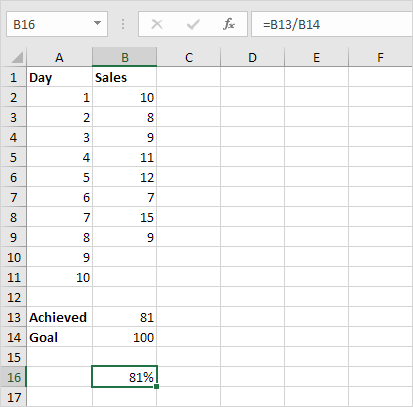
Task: Open the Insert Function fx dialog
Action: (229, 24)
